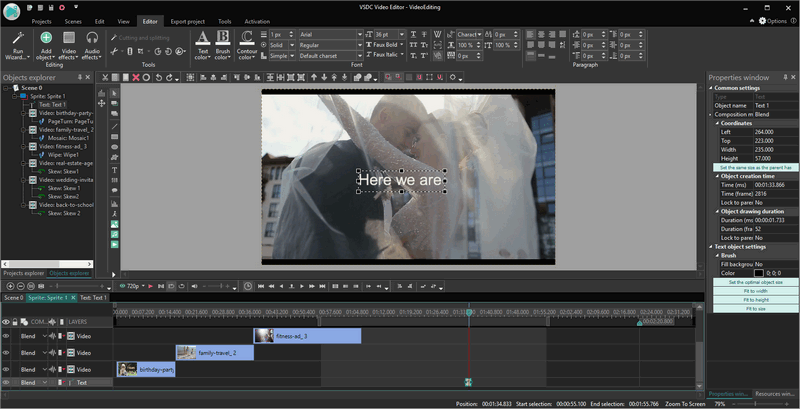Click the cut scissors icon in editing toolbar
800x409 pixels.
[105, 78]
